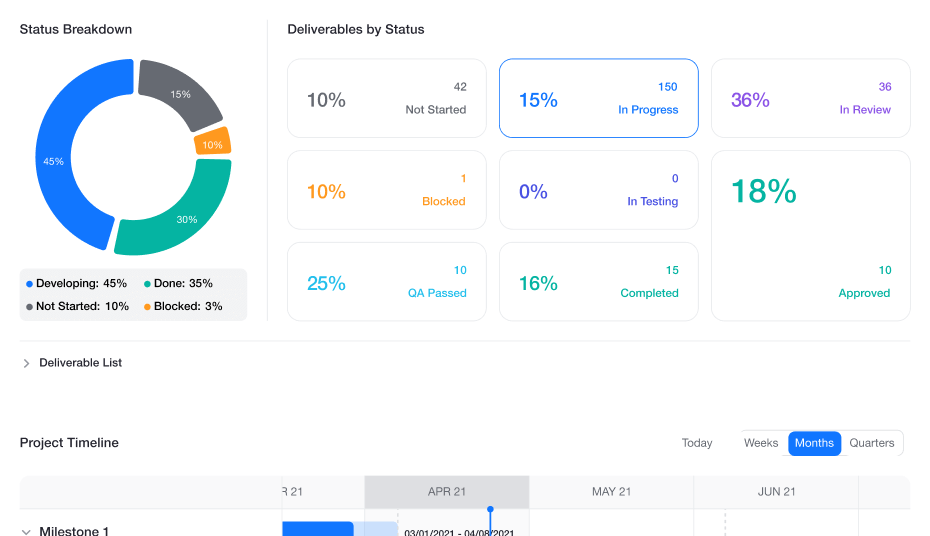The height and width of the screenshot is (536, 930).
Task: Open the In Review 36% card
Action: (810, 98)
